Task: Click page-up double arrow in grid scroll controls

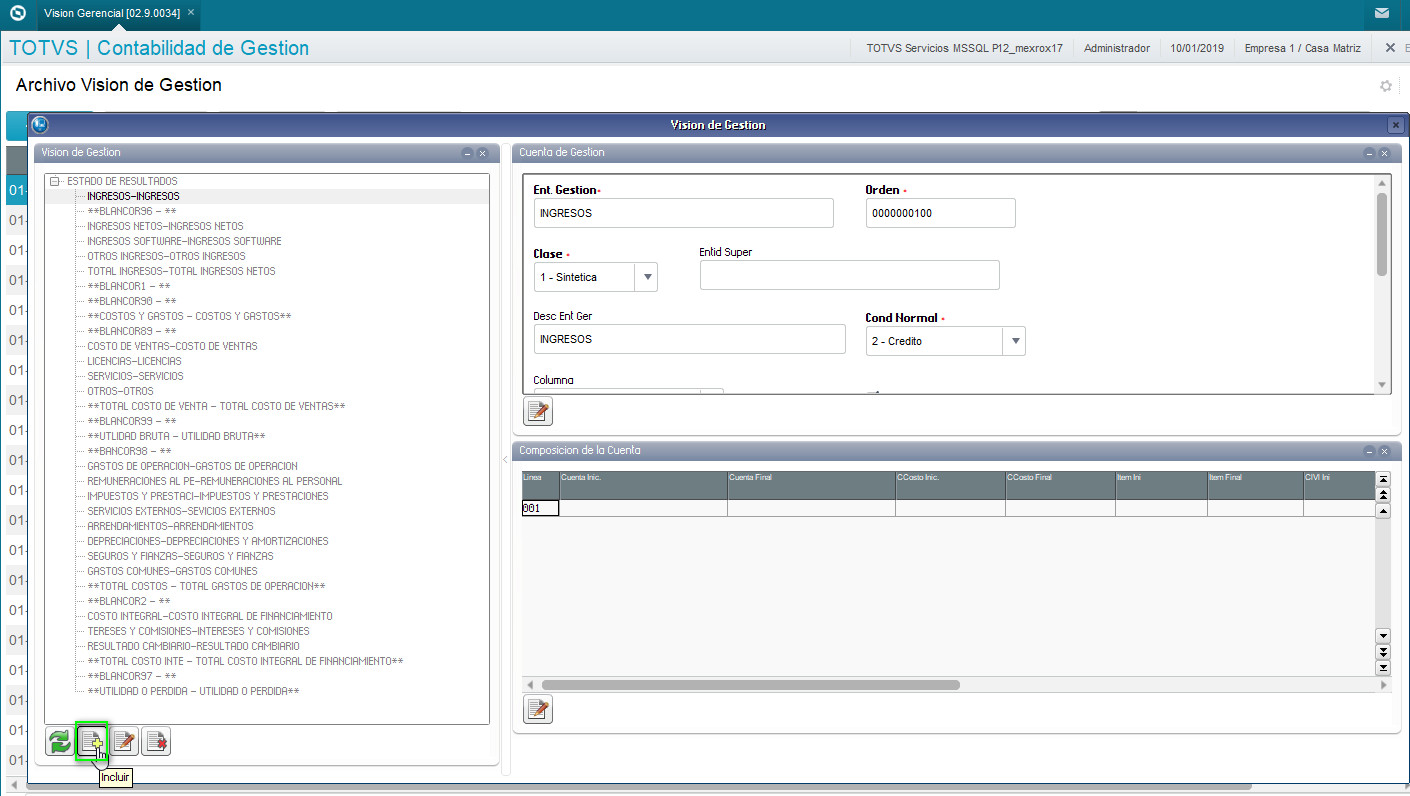Action: click(1384, 495)
